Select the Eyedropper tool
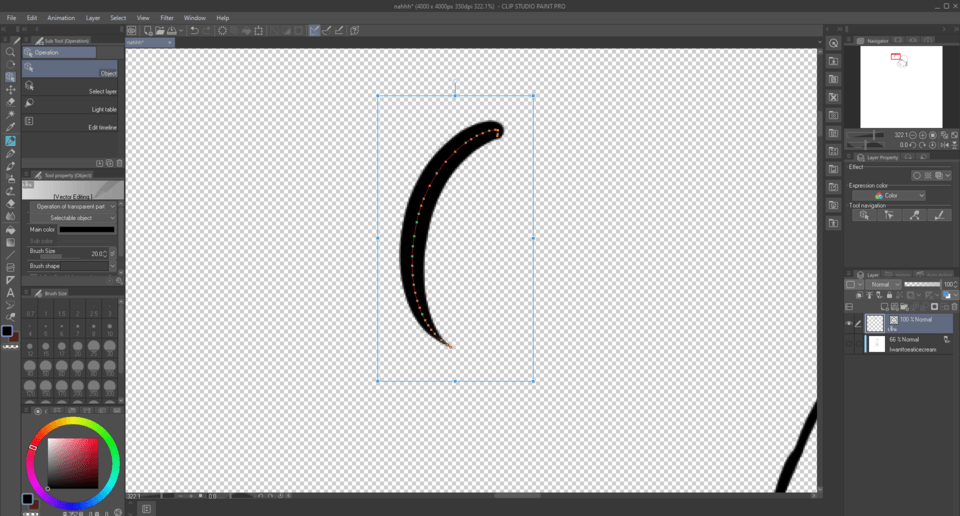The image size is (960, 516). point(10,127)
